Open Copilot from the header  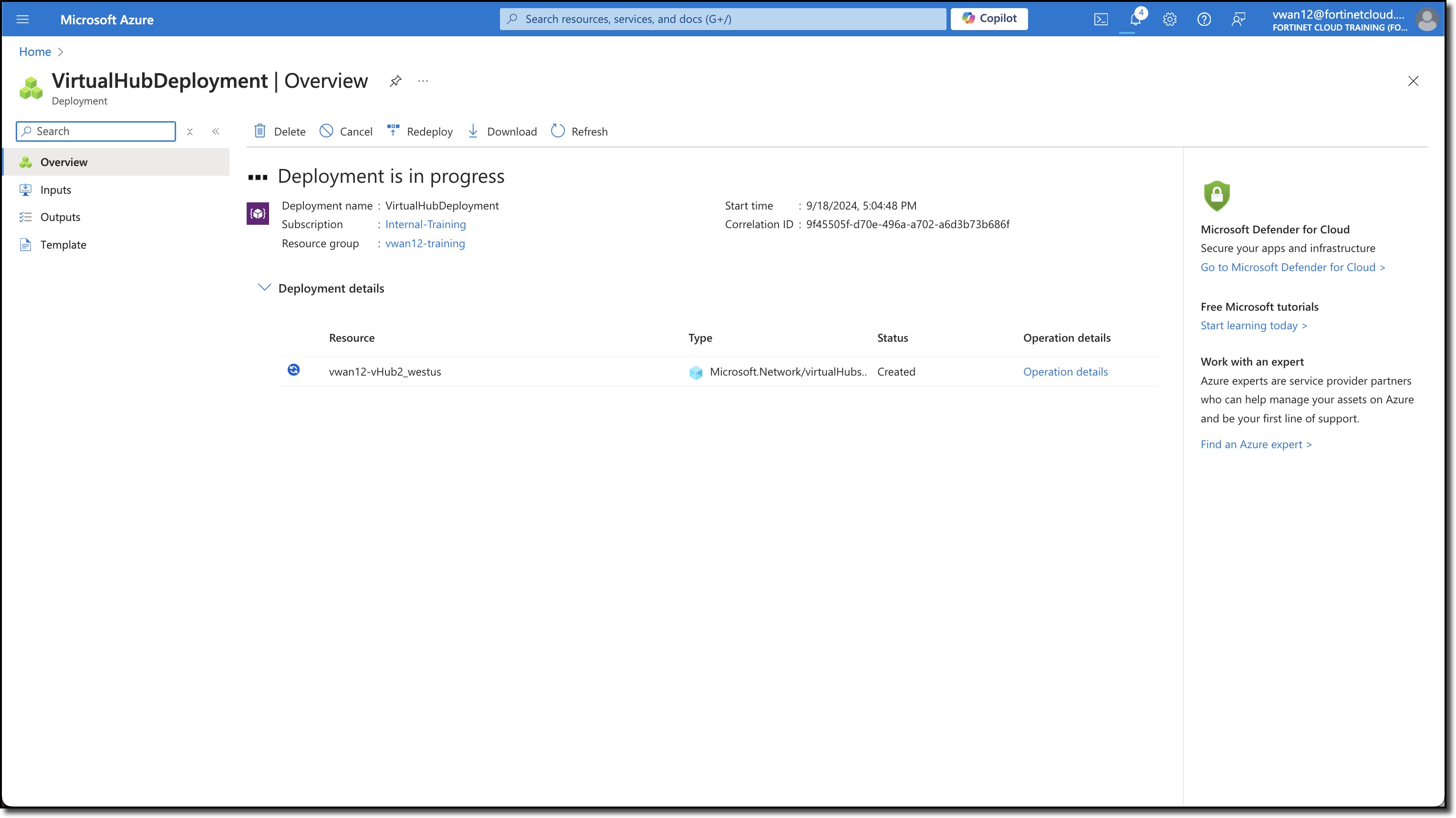pos(989,19)
